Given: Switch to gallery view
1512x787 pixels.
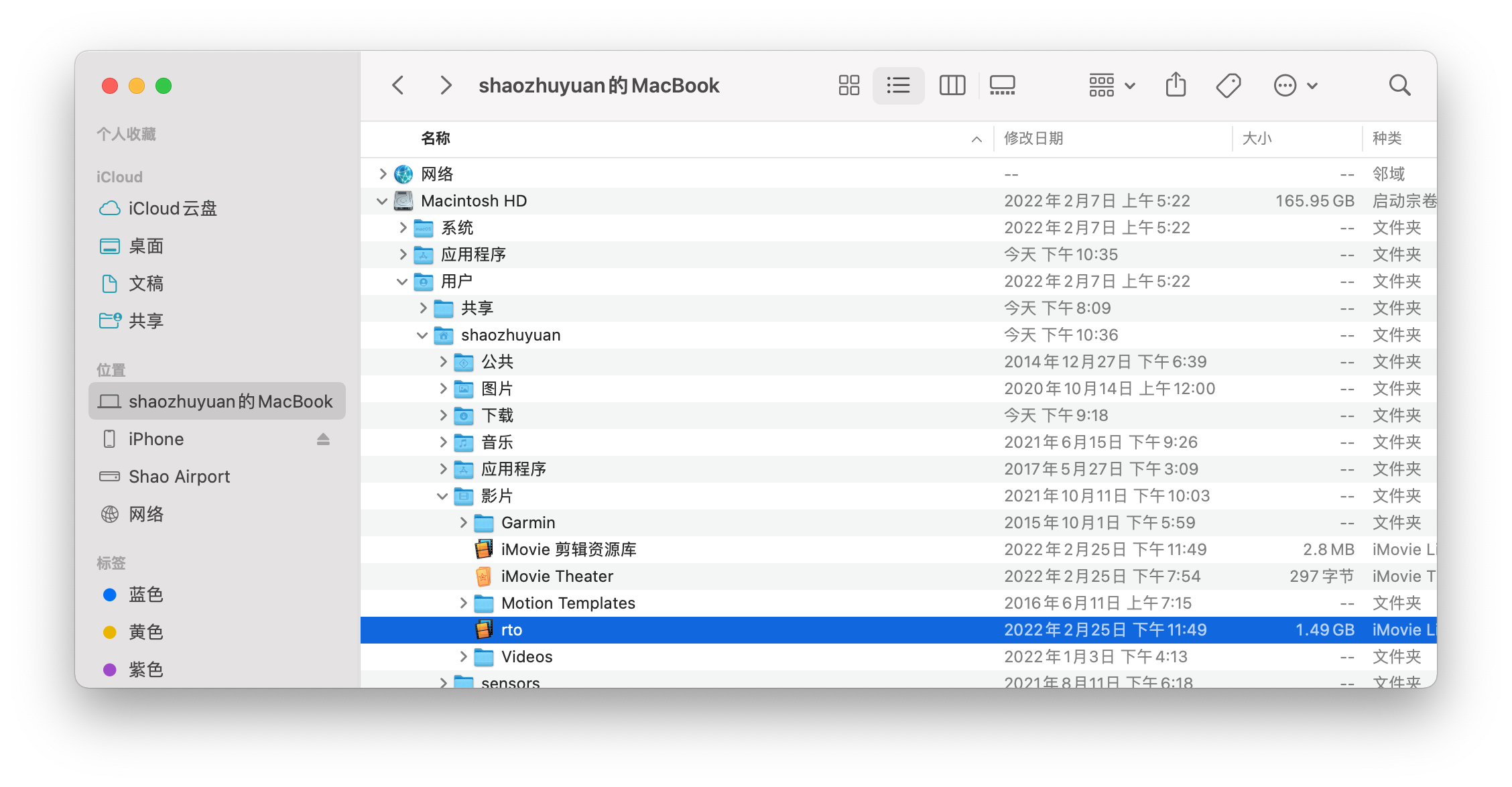Looking at the screenshot, I should (1002, 85).
